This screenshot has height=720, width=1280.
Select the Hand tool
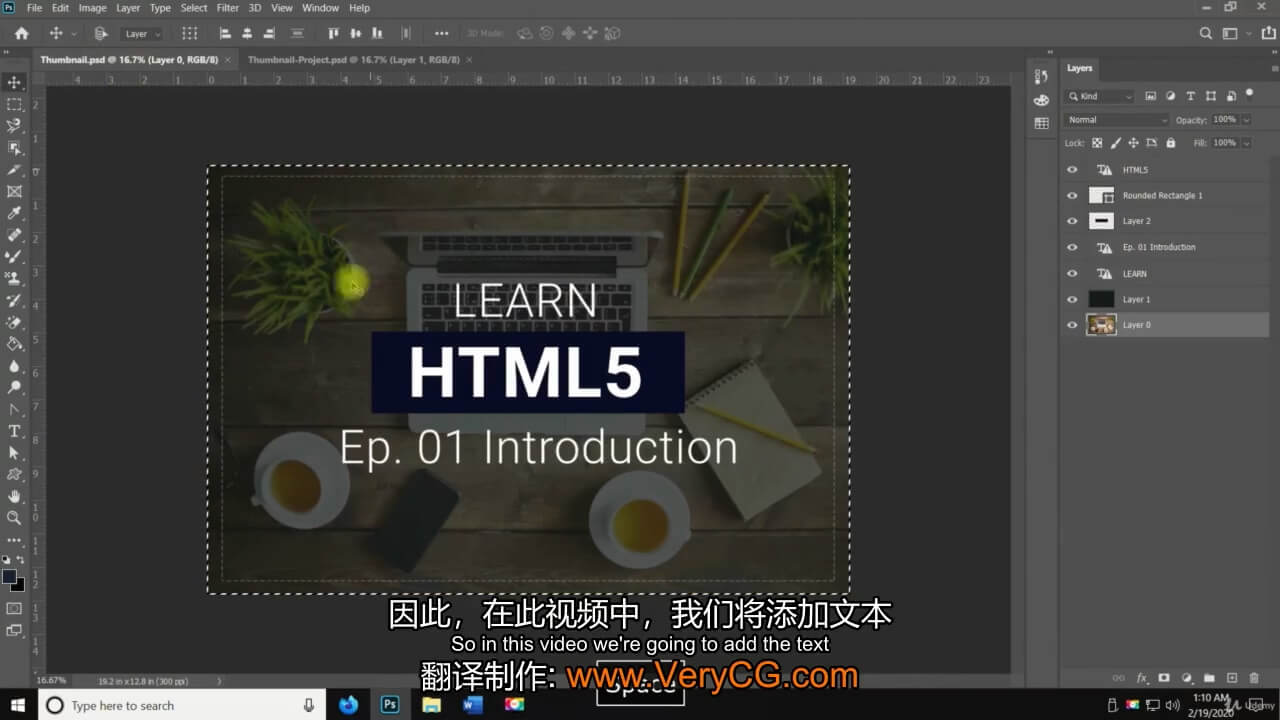click(14, 496)
